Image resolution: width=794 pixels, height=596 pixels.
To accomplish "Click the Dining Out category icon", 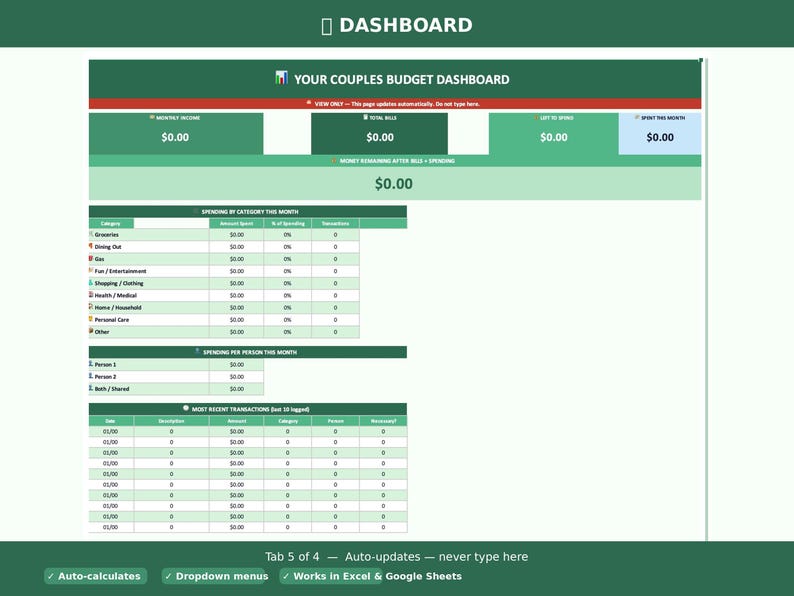I will coord(91,246).
